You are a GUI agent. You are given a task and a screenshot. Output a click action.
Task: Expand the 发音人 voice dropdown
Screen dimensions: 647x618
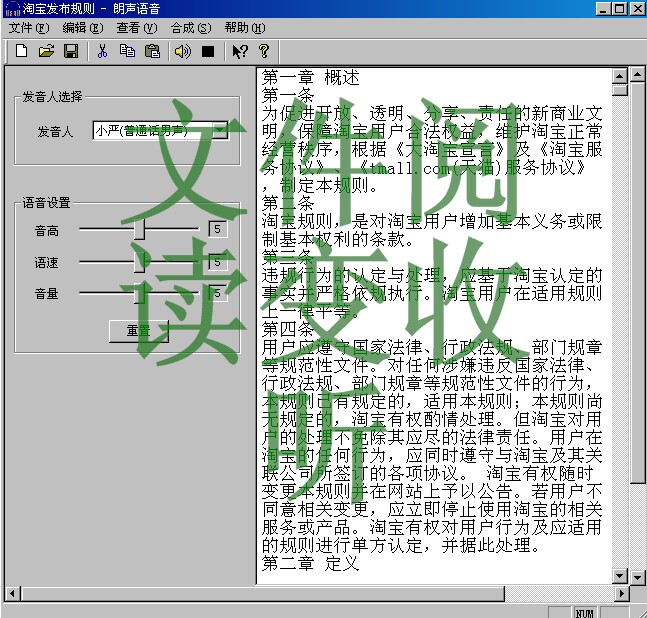click(220, 131)
